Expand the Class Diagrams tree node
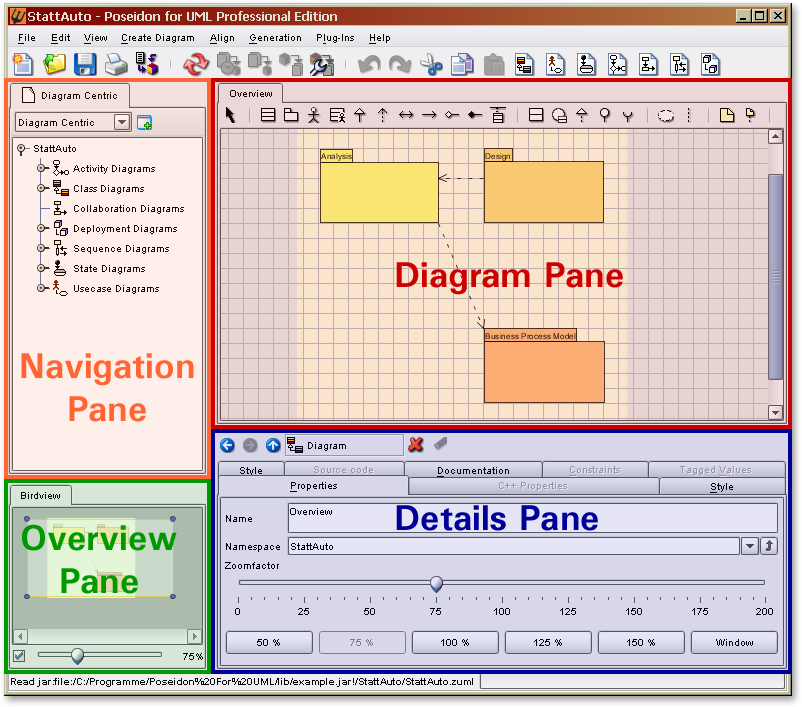 coord(42,188)
